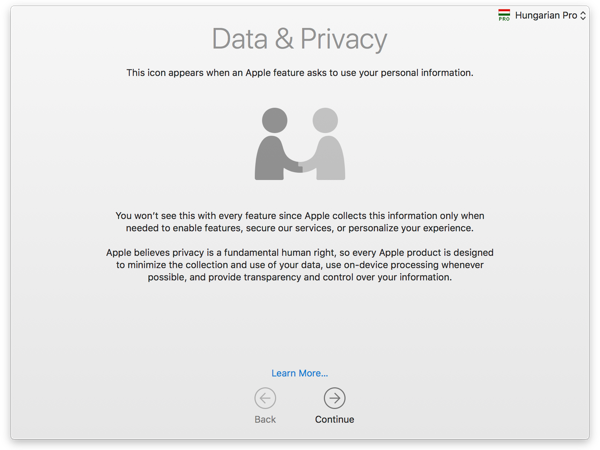Click the handshake Data & Privacy icon
Screen dimensions: 600x450
pyautogui.click(x=300, y=144)
